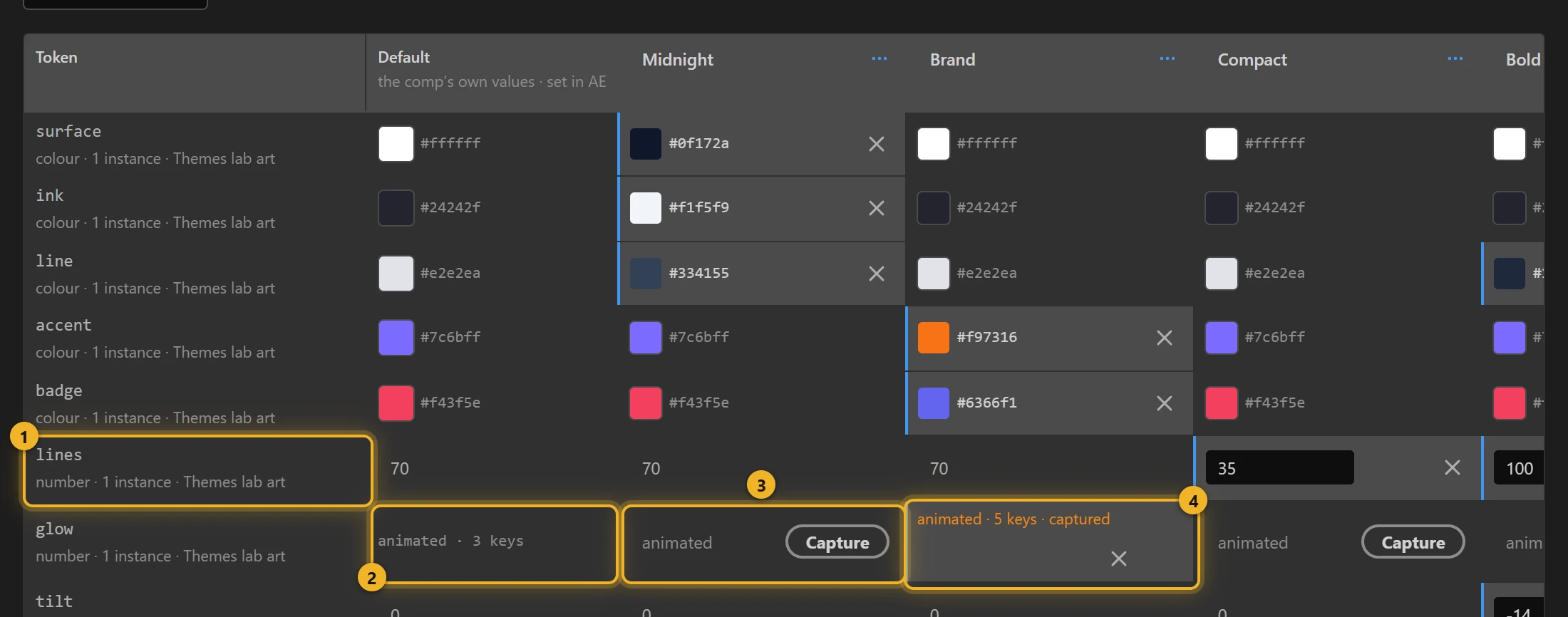Image resolution: width=1568 pixels, height=617 pixels.
Task: Select the surface token row
Action: coord(195,145)
